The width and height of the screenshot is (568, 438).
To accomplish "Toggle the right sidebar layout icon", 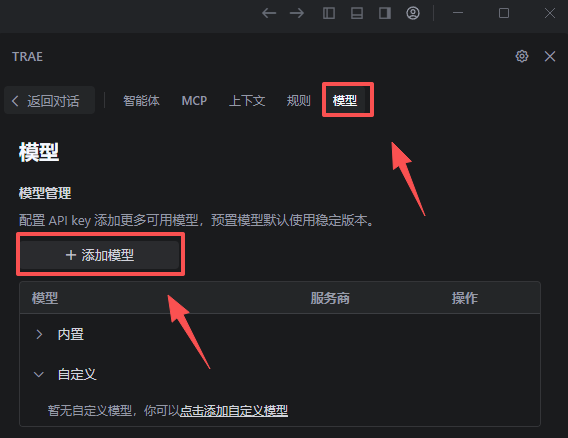I will pyautogui.click(x=385, y=13).
